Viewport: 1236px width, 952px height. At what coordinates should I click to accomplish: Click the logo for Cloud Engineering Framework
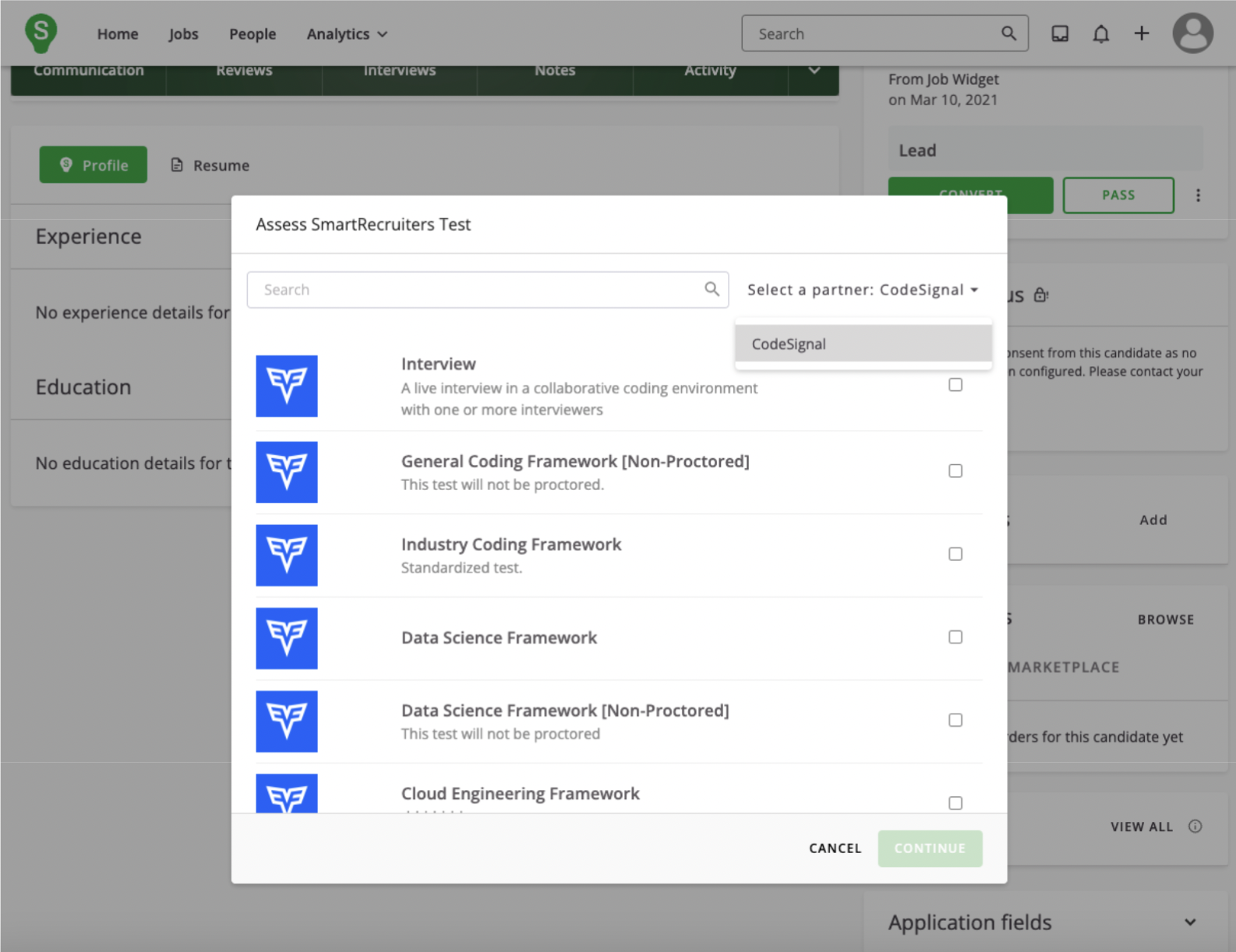287,794
